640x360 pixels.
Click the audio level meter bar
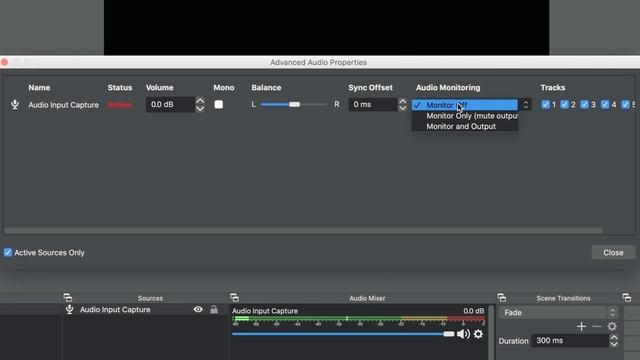(359, 318)
